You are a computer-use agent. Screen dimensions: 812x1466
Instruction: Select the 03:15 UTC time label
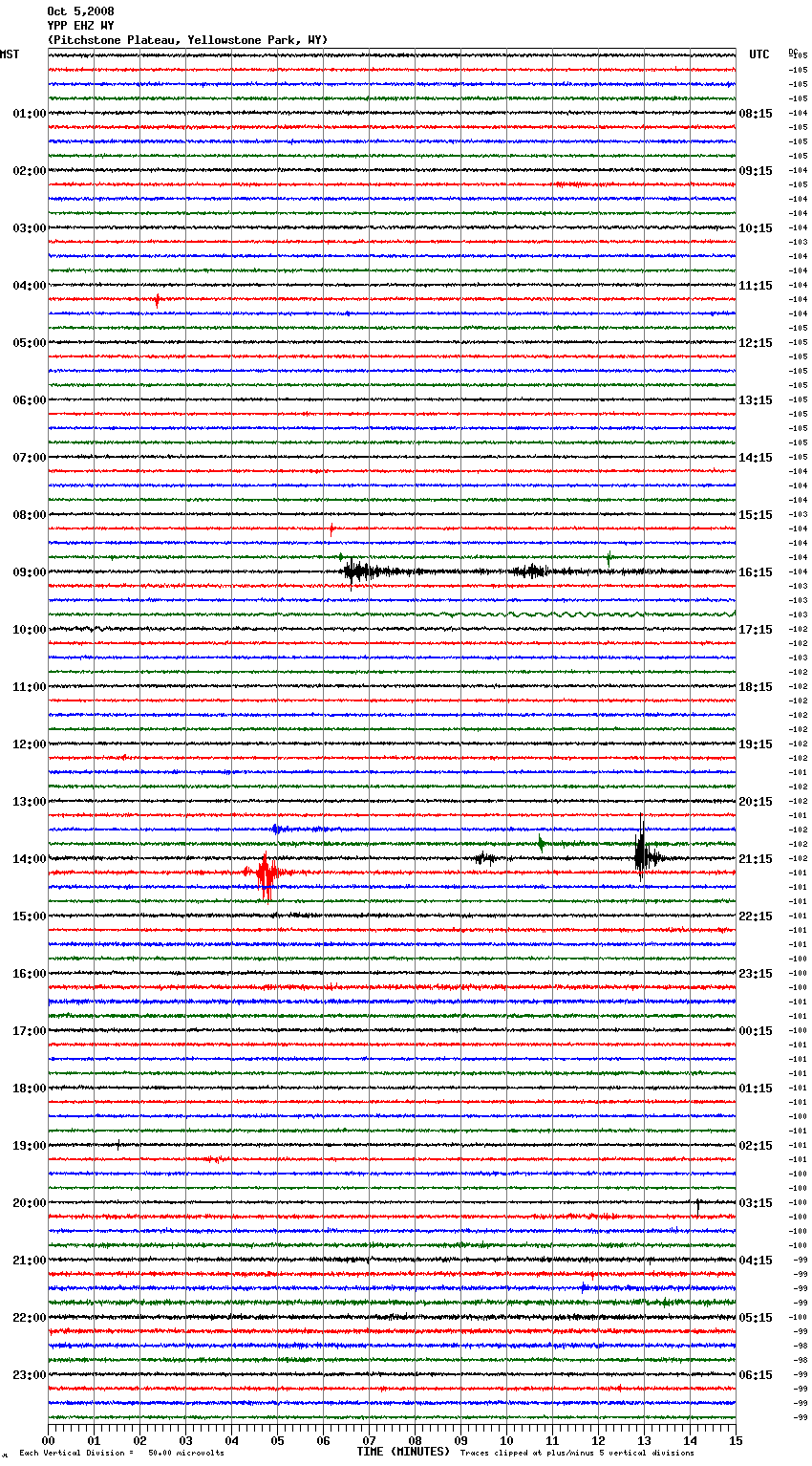point(756,1203)
